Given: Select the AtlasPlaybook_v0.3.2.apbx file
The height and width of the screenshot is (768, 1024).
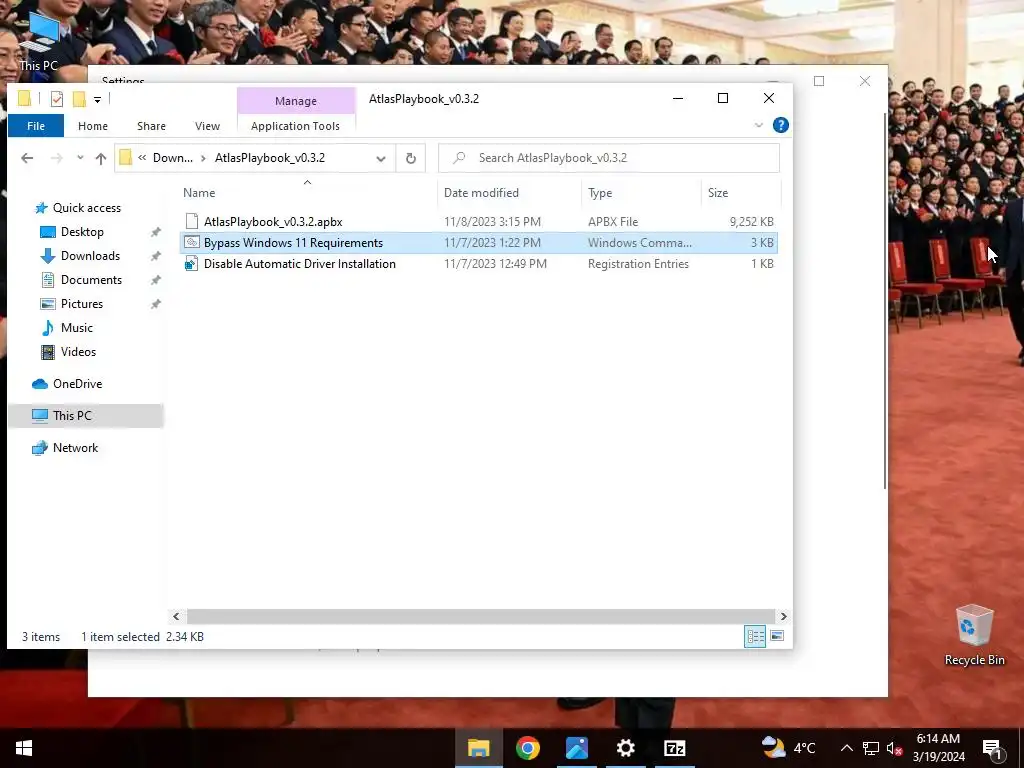Looking at the screenshot, I should click(x=273, y=222).
